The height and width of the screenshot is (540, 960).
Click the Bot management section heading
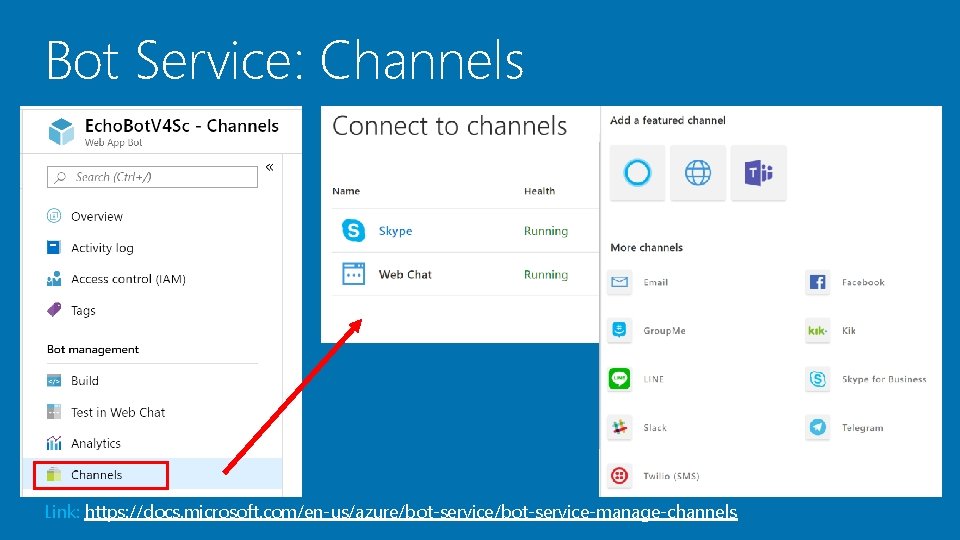[x=93, y=349]
